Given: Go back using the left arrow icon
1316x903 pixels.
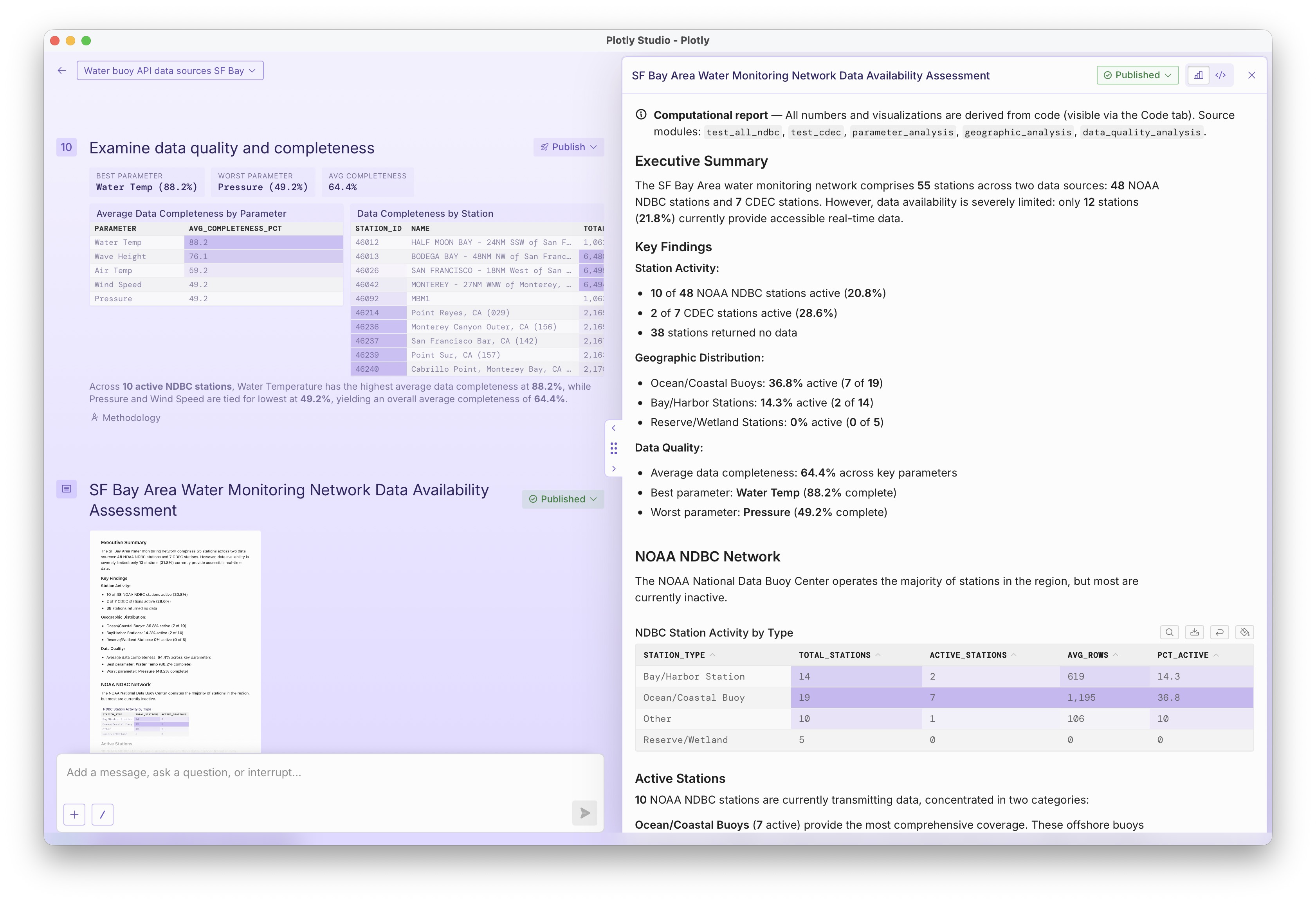Looking at the screenshot, I should (62, 71).
